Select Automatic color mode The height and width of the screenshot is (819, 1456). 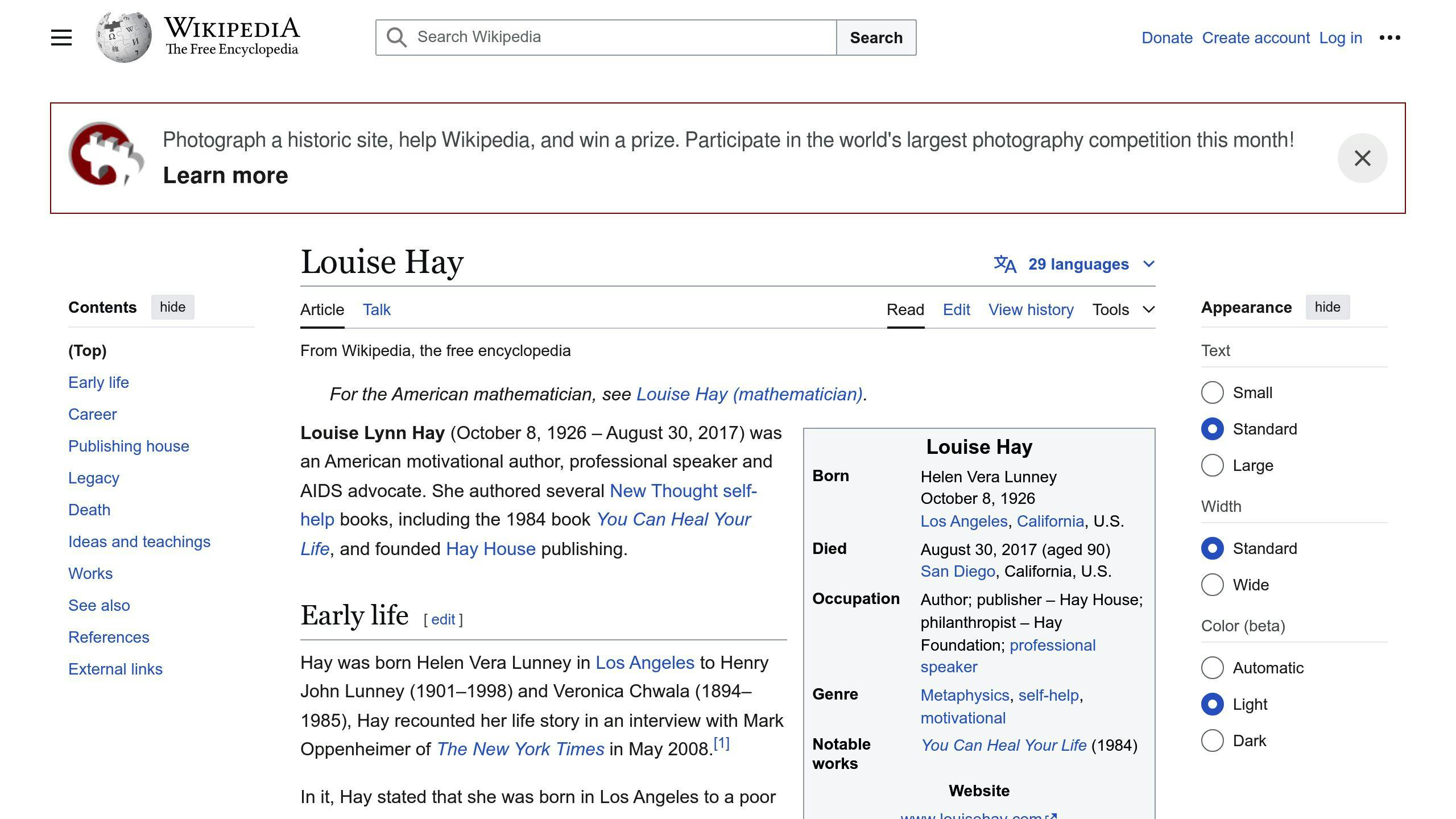[x=1212, y=668]
